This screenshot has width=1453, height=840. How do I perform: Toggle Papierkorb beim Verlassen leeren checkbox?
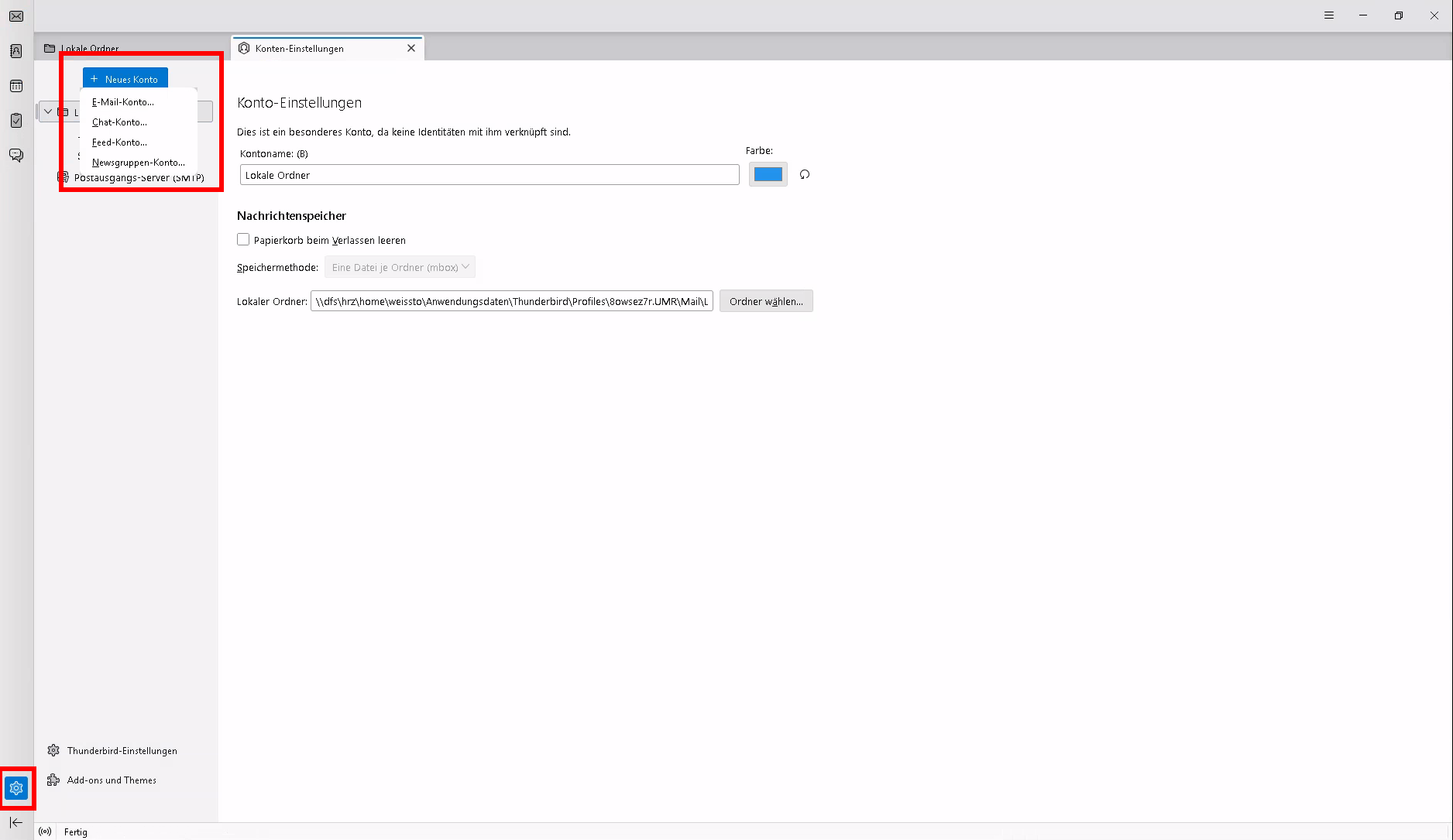pyautogui.click(x=243, y=240)
